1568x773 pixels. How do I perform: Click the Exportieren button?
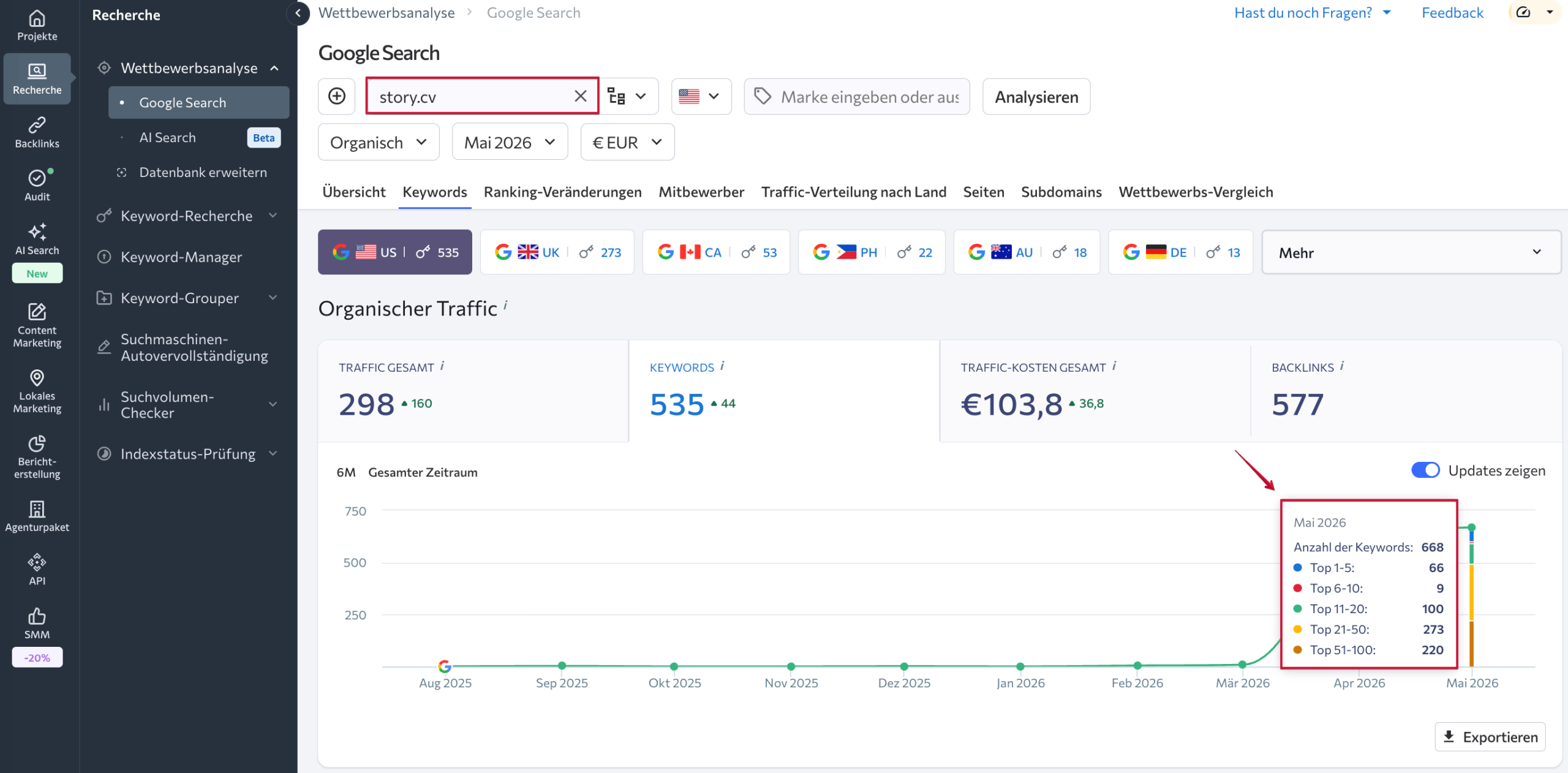(1490, 736)
